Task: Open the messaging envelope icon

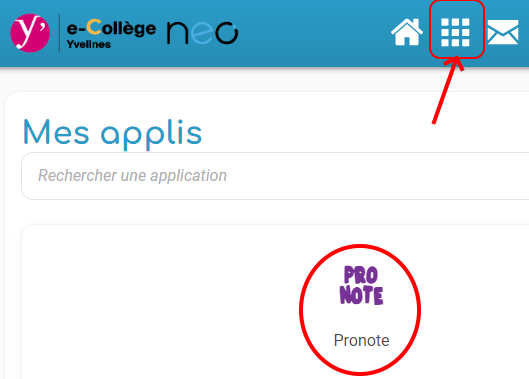Action: pos(503,32)
